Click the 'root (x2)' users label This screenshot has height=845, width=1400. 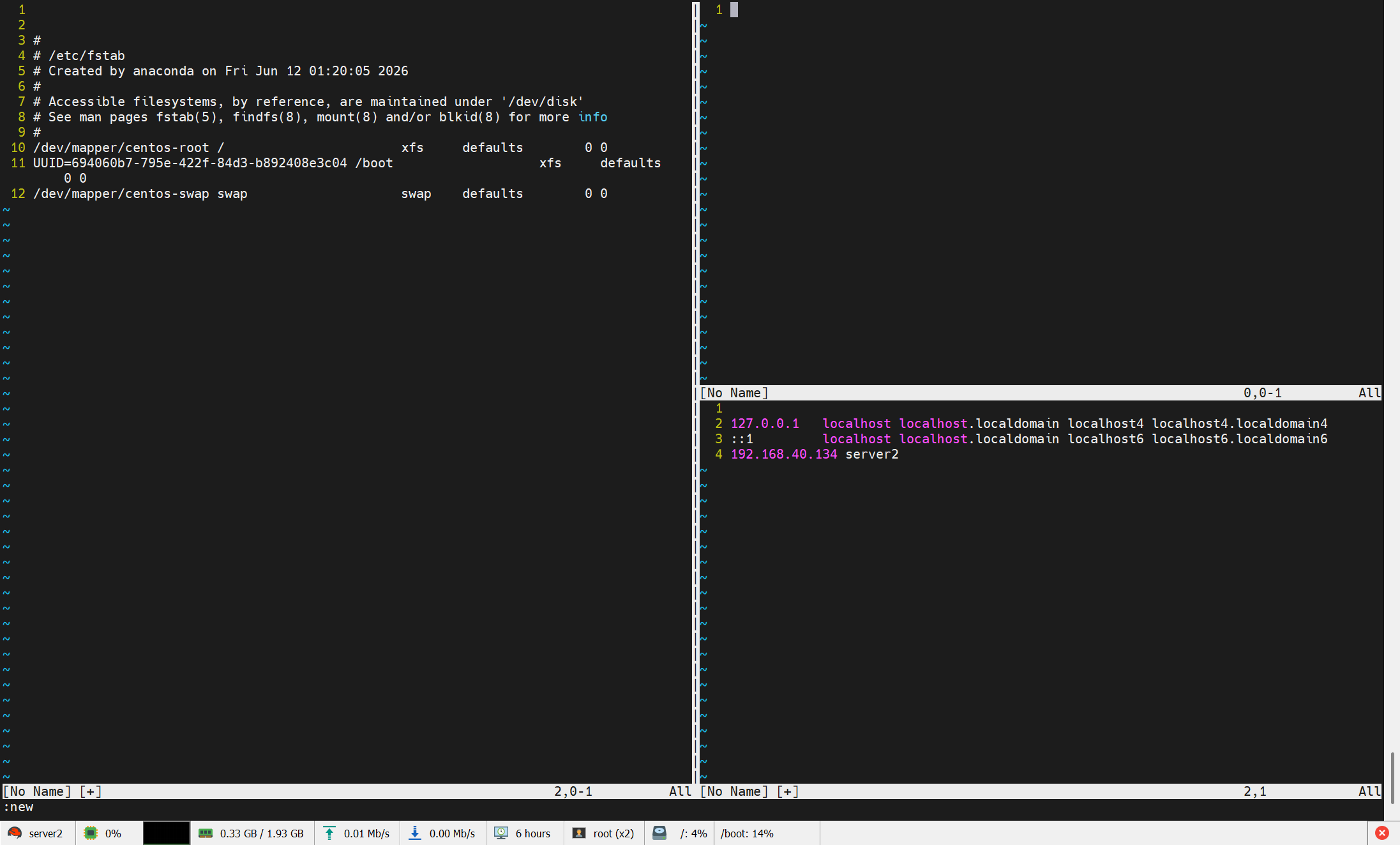[613, 834]
